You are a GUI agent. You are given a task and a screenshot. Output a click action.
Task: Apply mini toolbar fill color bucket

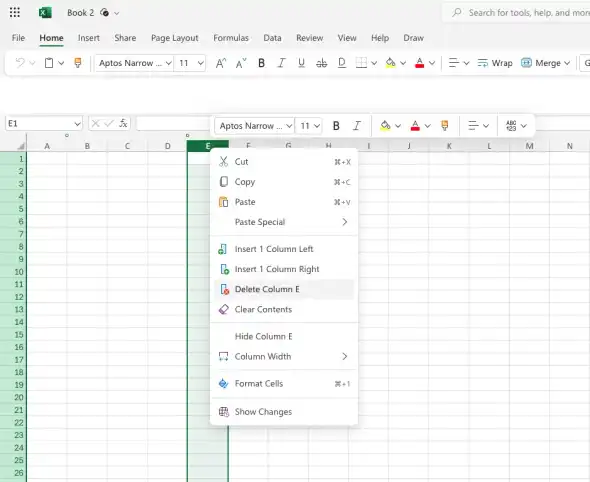pos(385,126)
